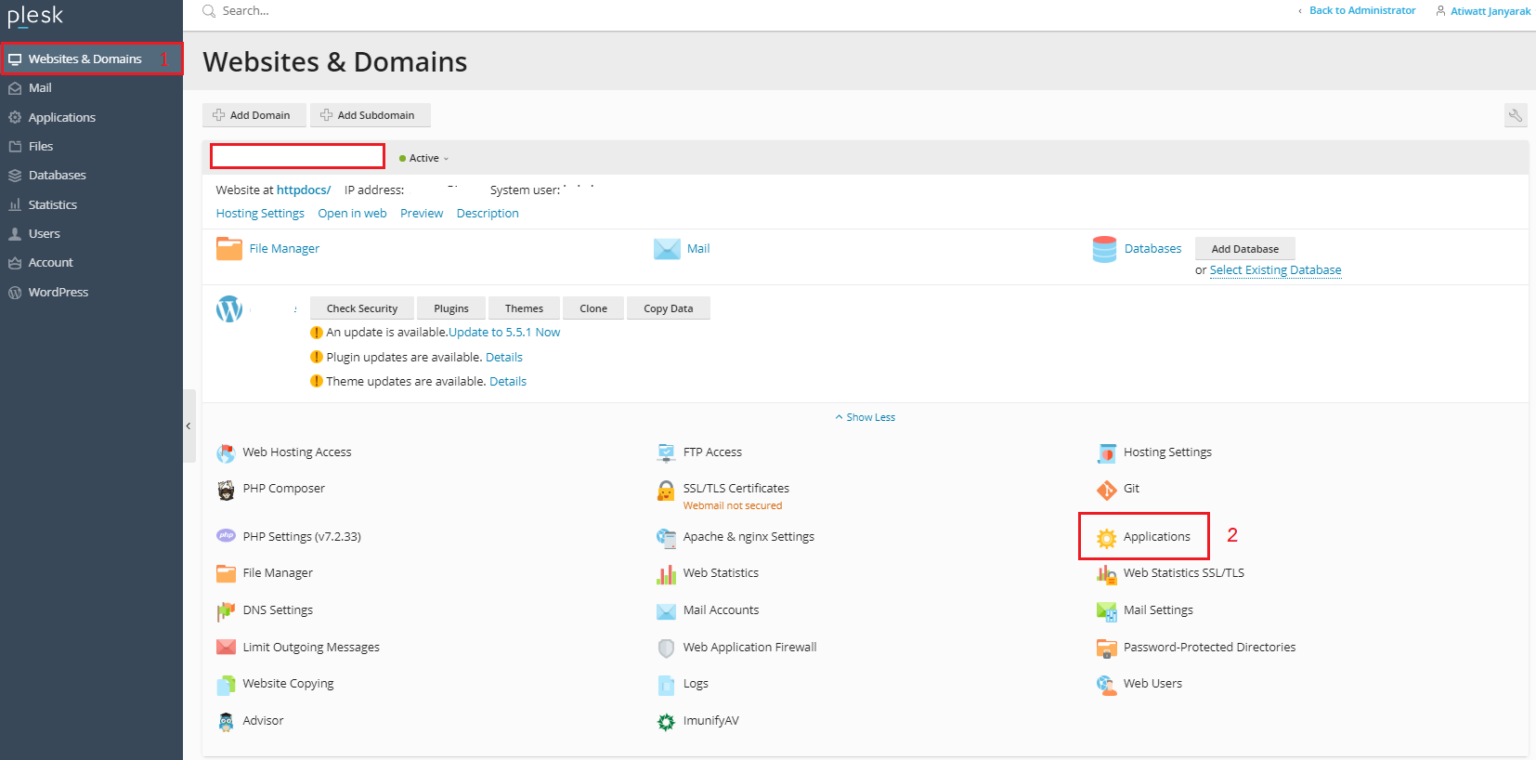The width and height of the screenshot is (1536, 760).
Task: Open Git integration settings
Action: coord(1131,489)
